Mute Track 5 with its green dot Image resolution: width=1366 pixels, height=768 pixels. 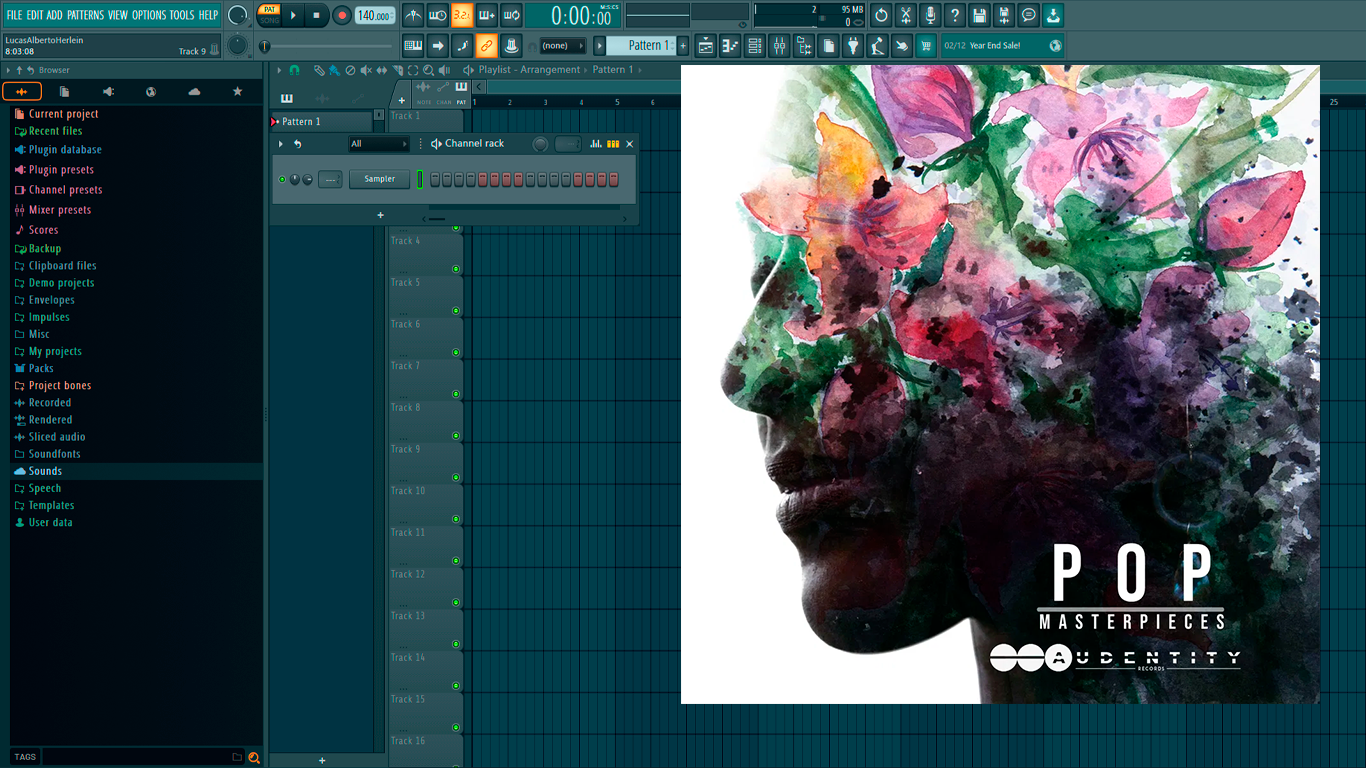pyautogui.click(x=456, y=311)
